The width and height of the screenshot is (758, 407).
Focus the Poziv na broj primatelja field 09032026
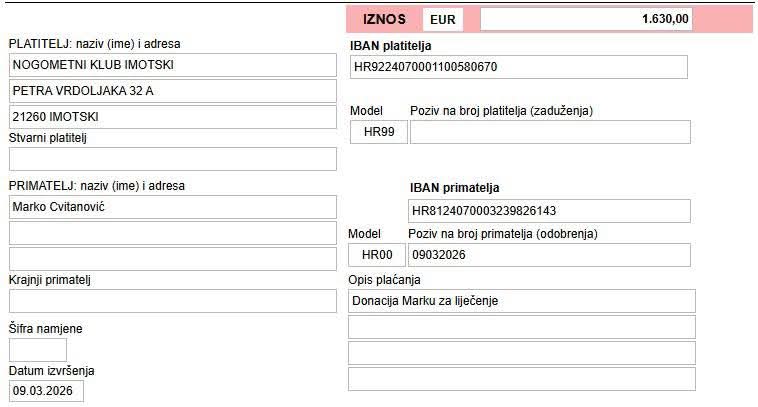tap(549, 255)
